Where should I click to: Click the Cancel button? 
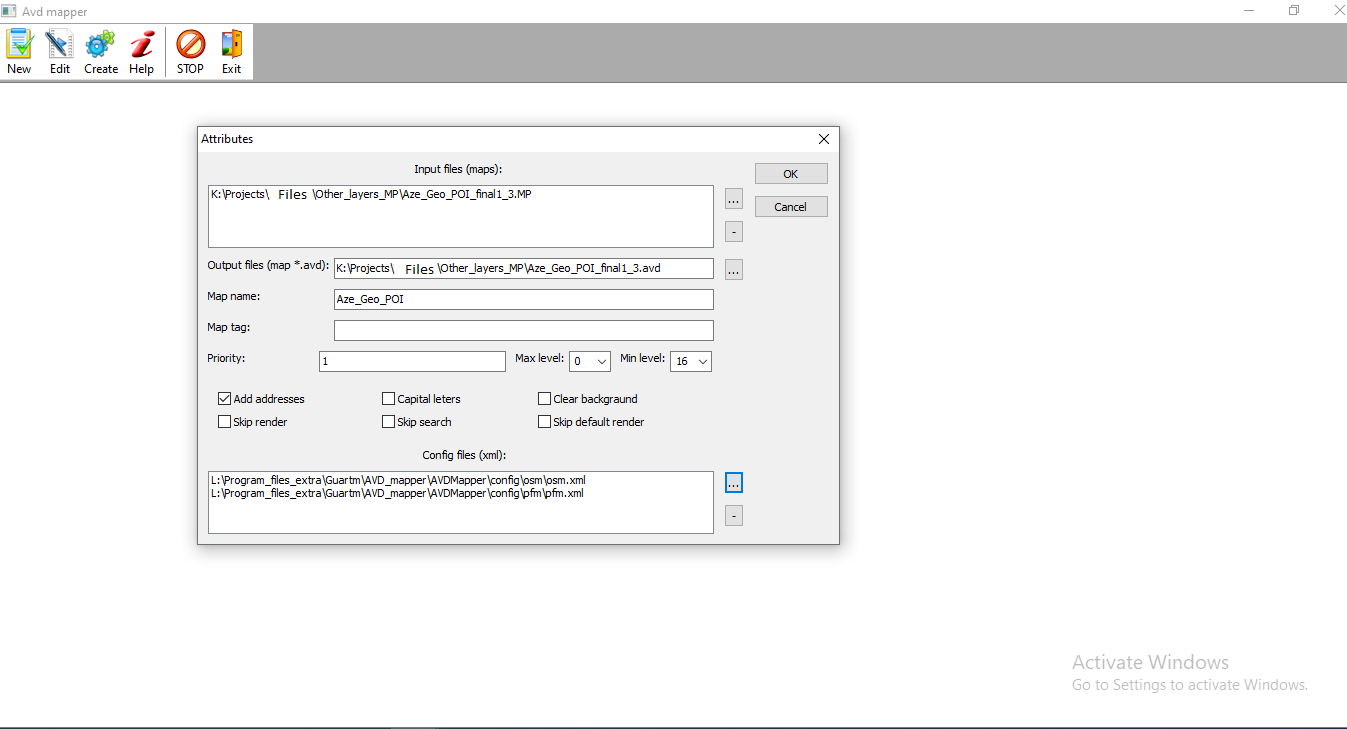(790, 207)
